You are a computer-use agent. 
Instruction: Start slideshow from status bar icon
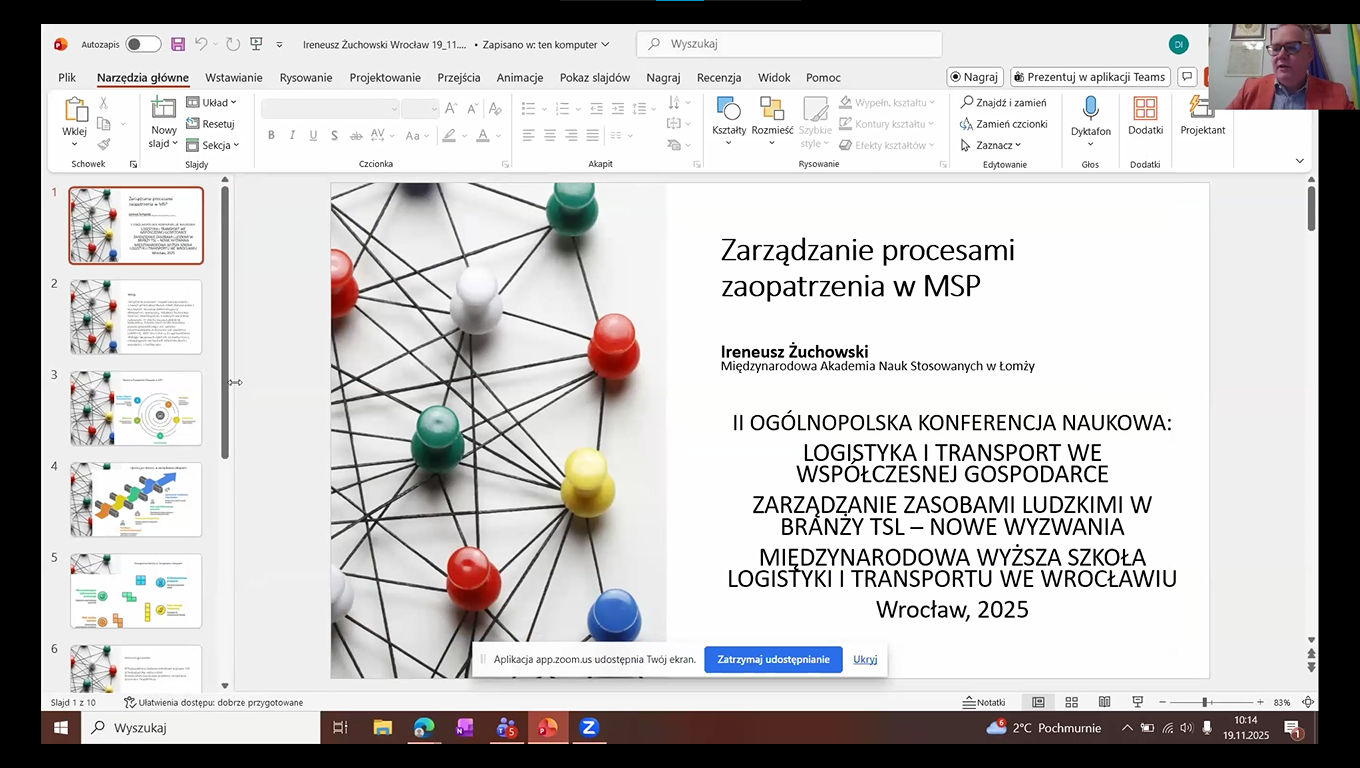(x=1137, y=702)
